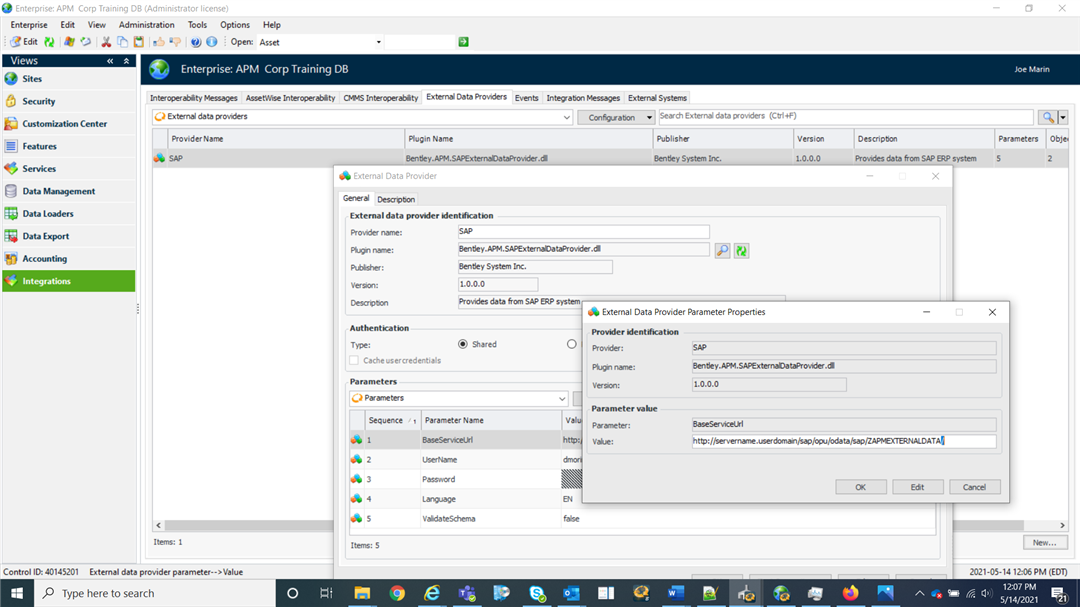Open the Asset dropdown next to Open
The width and height of the screenshot is (1080, 607).
click(x=378, y=42)
